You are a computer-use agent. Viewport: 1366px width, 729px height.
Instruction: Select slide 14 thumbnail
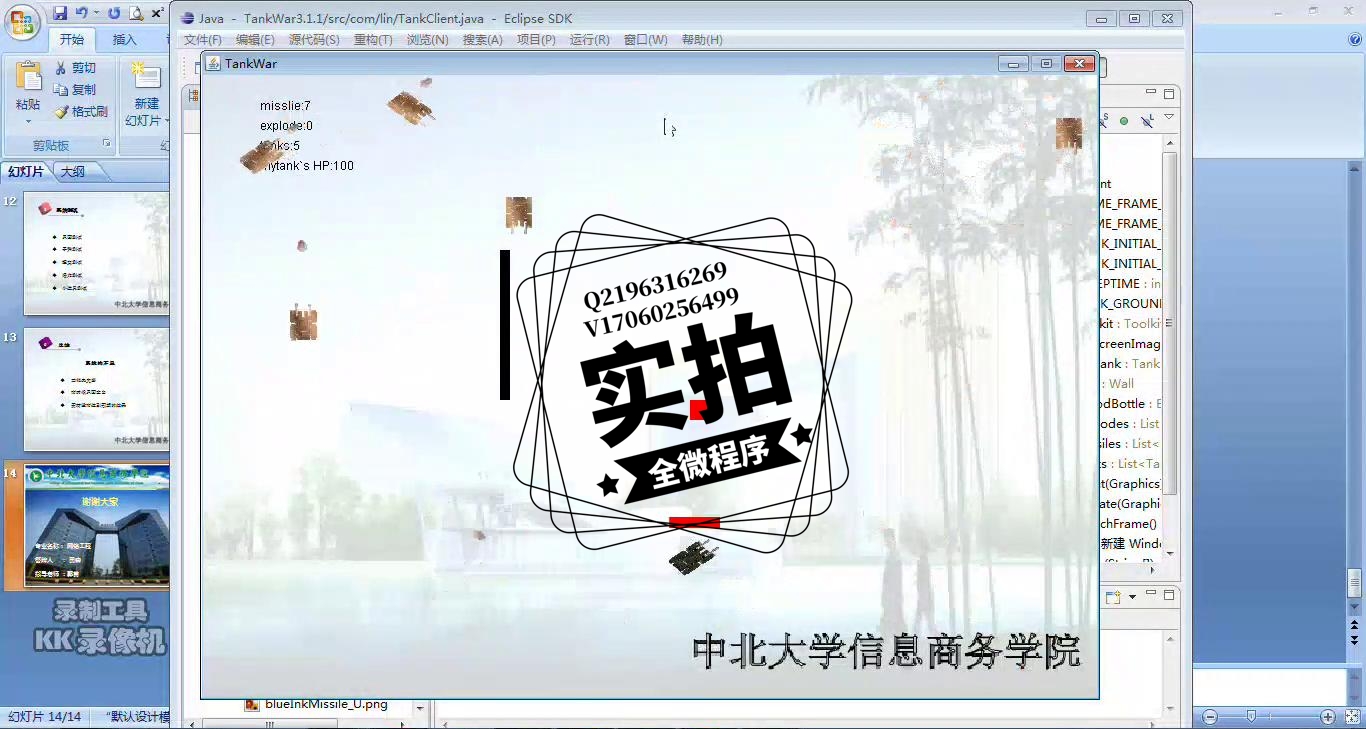tap(96, 525)
